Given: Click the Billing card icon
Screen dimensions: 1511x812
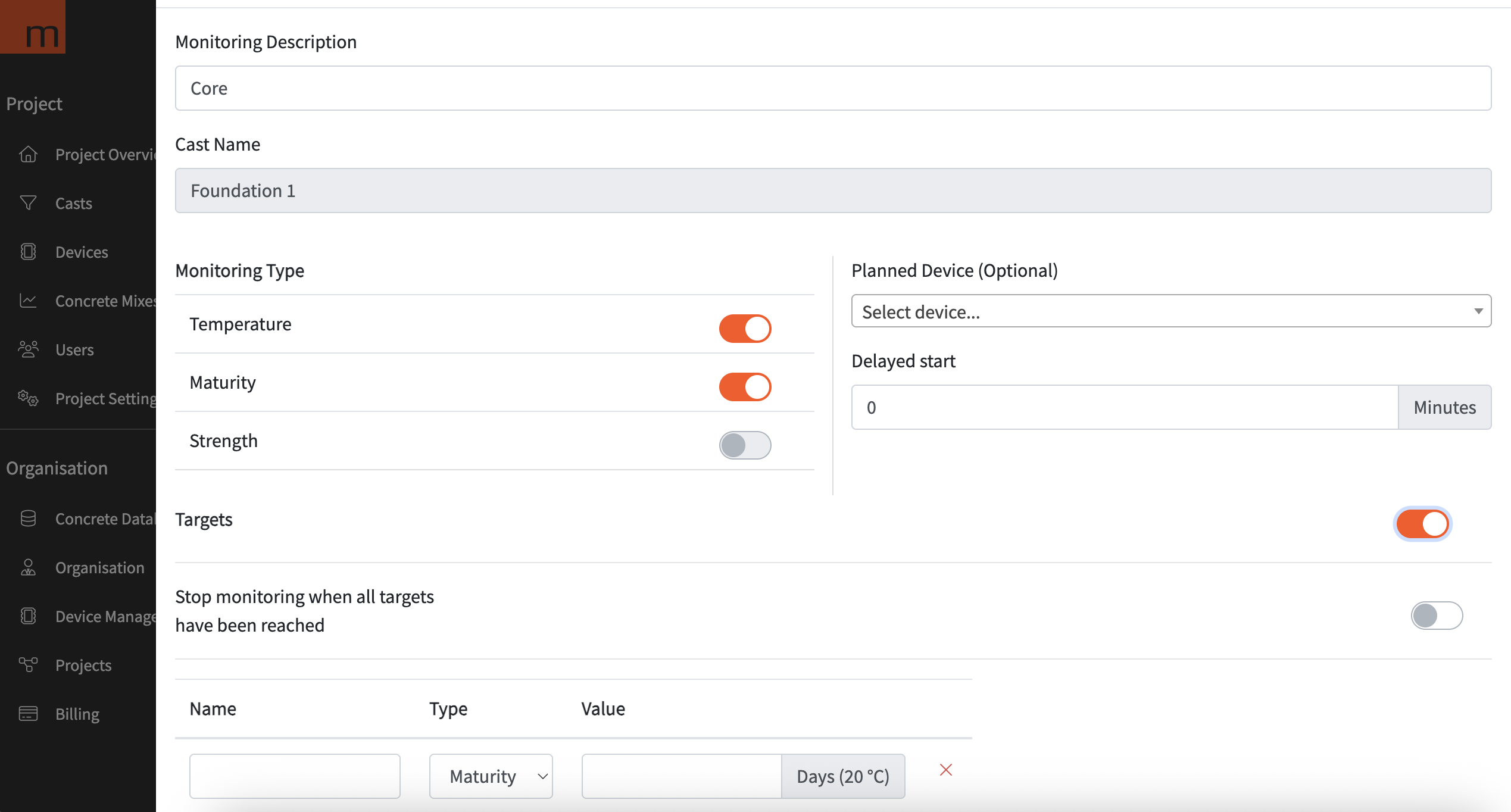Looking at the screenshot, I should pyautogui.click(x=28, y=714).
